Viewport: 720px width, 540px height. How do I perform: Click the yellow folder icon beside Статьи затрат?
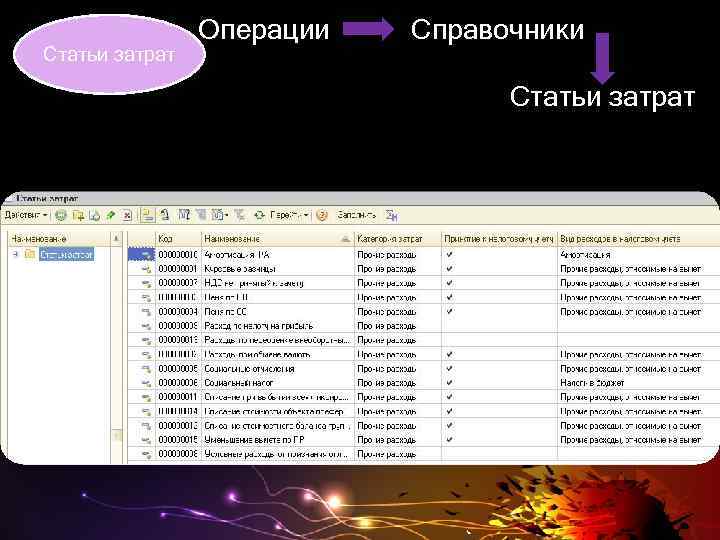(30, 254)
